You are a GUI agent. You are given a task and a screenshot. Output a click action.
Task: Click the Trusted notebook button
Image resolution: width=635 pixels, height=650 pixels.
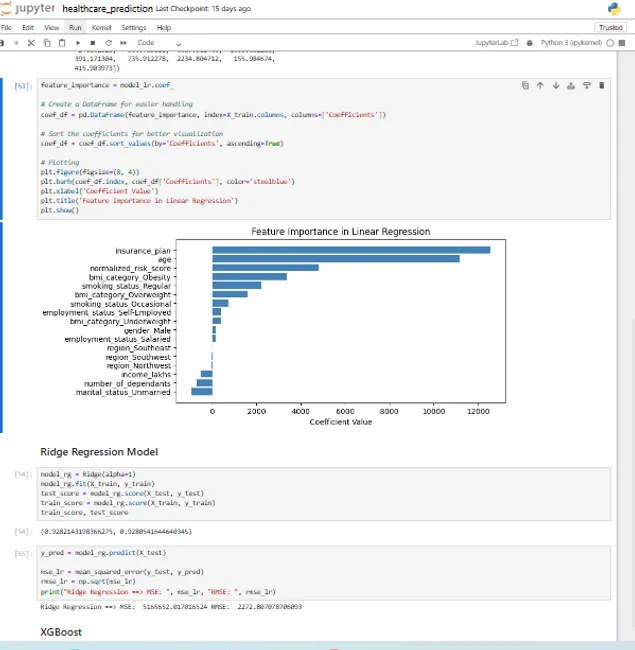[609, 28]
